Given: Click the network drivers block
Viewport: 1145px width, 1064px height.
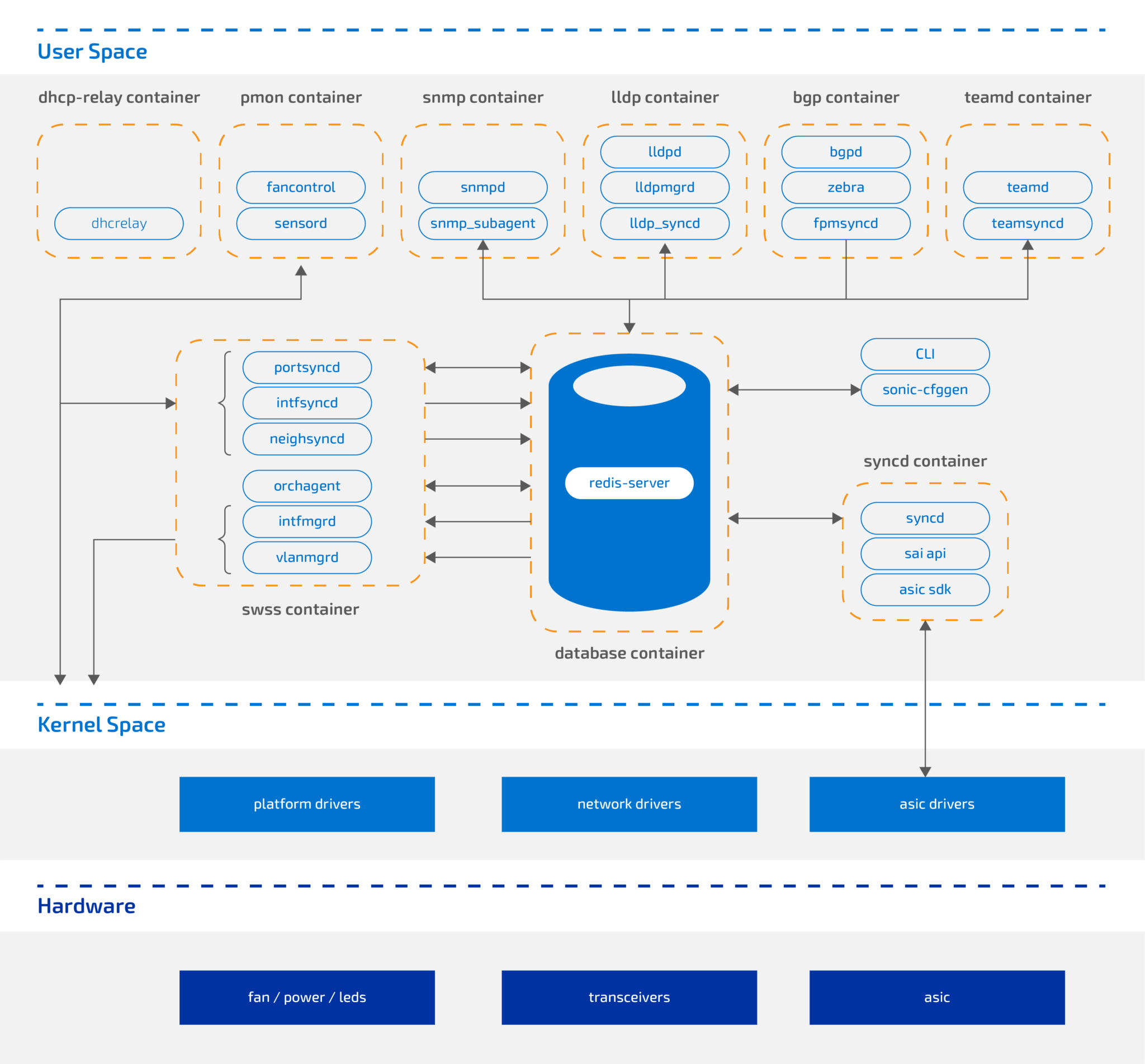Looking at the screenshot, I should coord(629,804).
